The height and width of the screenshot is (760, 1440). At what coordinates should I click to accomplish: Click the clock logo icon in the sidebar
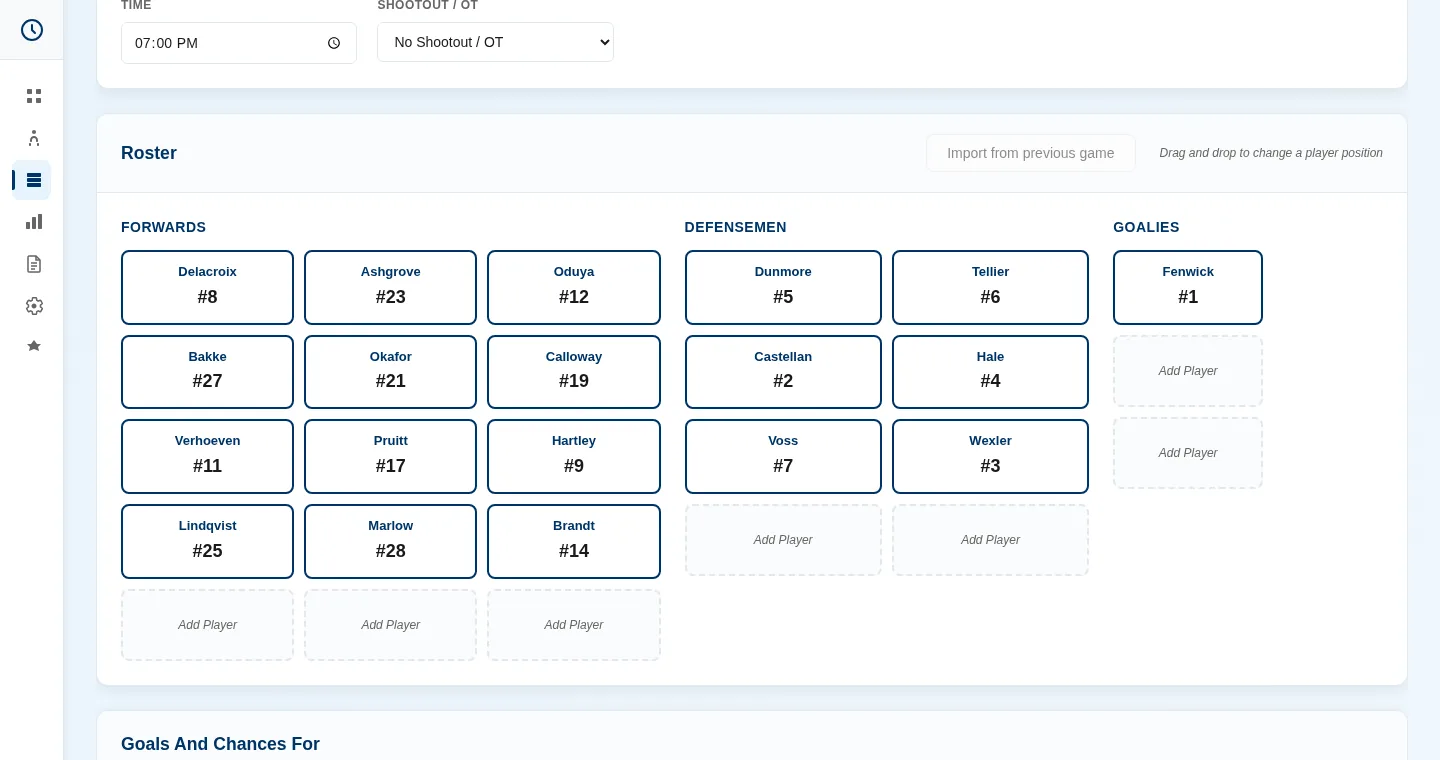click(x=32, y=30)
